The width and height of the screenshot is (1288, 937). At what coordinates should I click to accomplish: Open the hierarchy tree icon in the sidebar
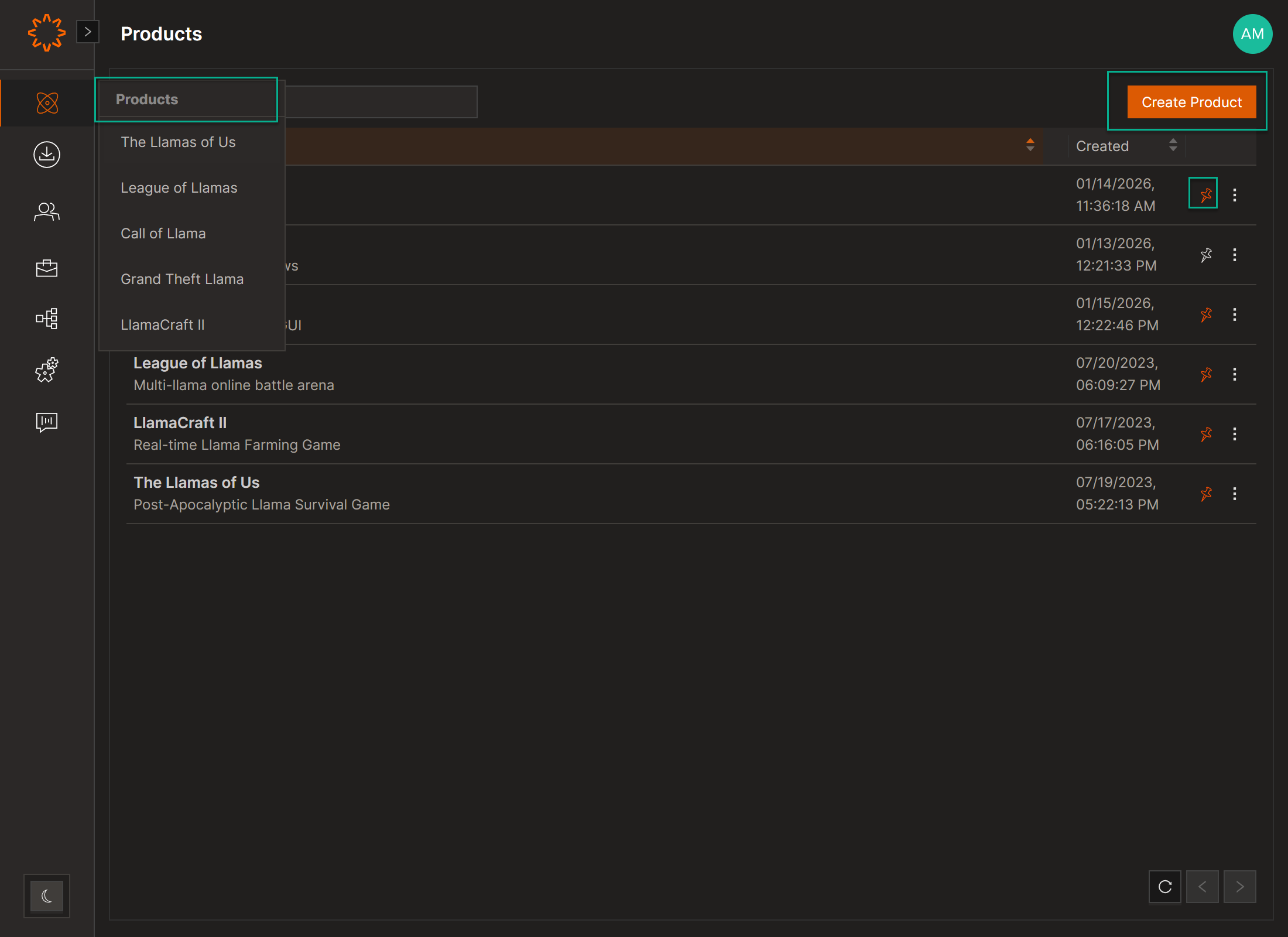click(47, 319)
